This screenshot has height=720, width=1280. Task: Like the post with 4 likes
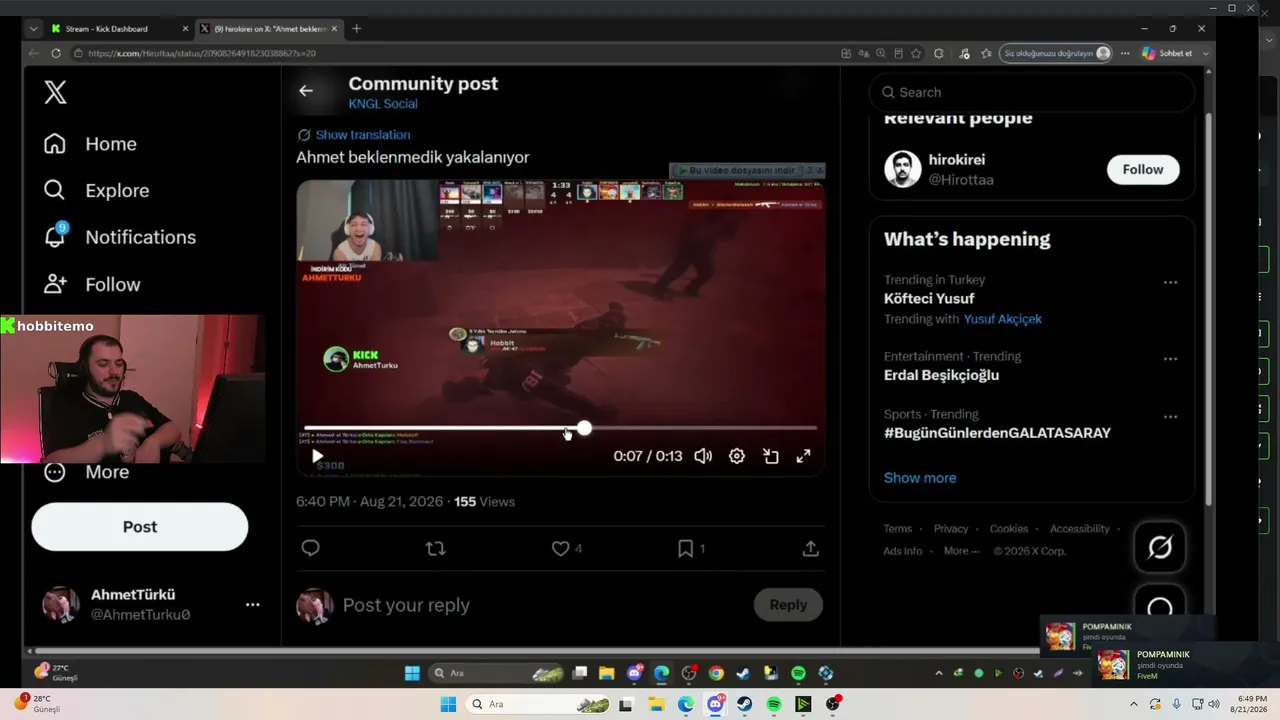click(560, 548)
